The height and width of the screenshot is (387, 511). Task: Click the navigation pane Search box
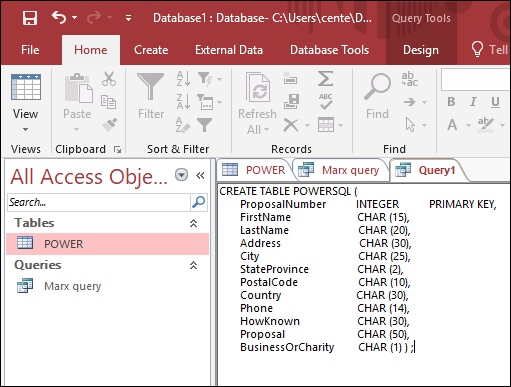(x=99, y=202)
